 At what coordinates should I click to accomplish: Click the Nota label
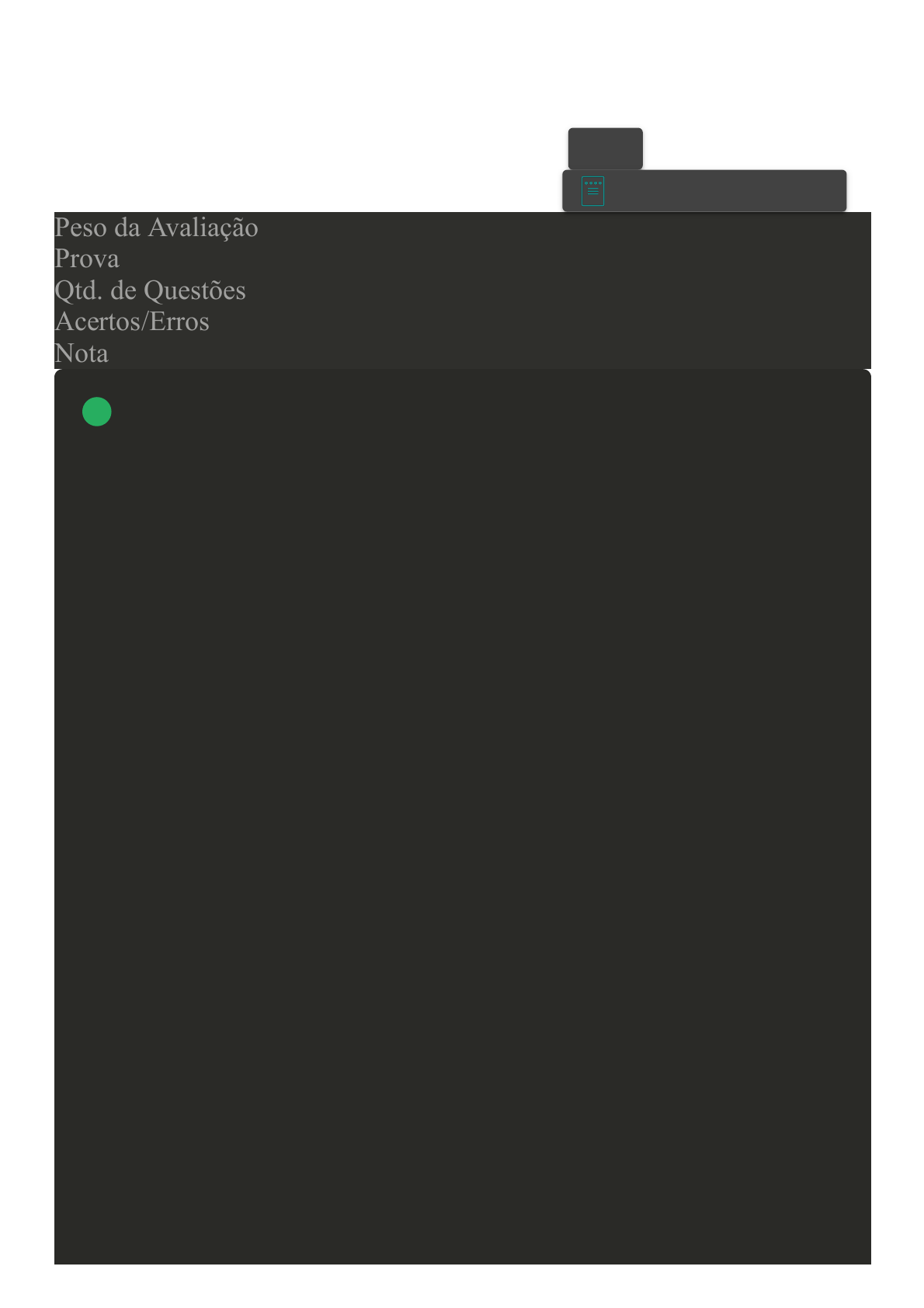pyautogui.click(x=82, y=353)
